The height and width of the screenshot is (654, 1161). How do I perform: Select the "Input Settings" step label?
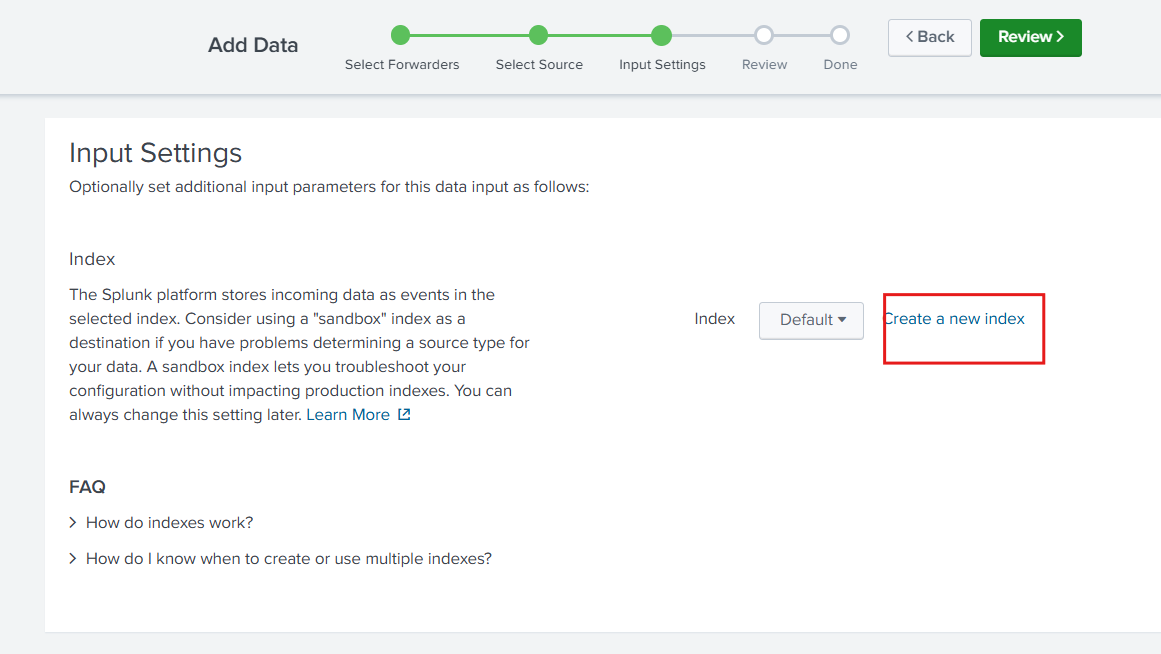pos(662,65)
